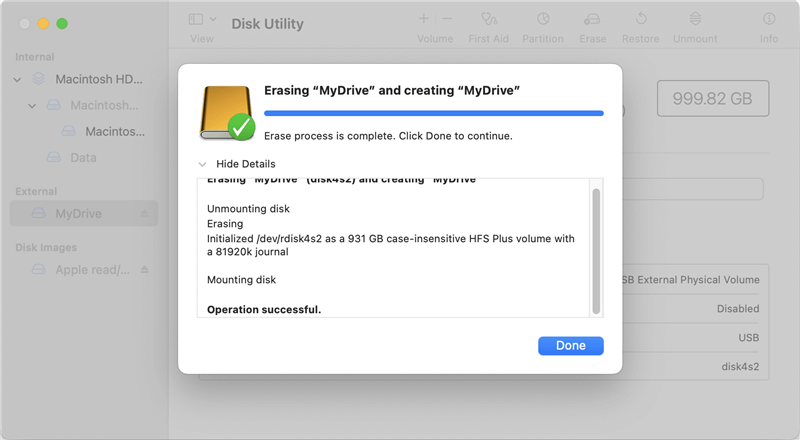Open the Info toolbar icon
This screenshot has height=440, width=800.
(768, 19)
